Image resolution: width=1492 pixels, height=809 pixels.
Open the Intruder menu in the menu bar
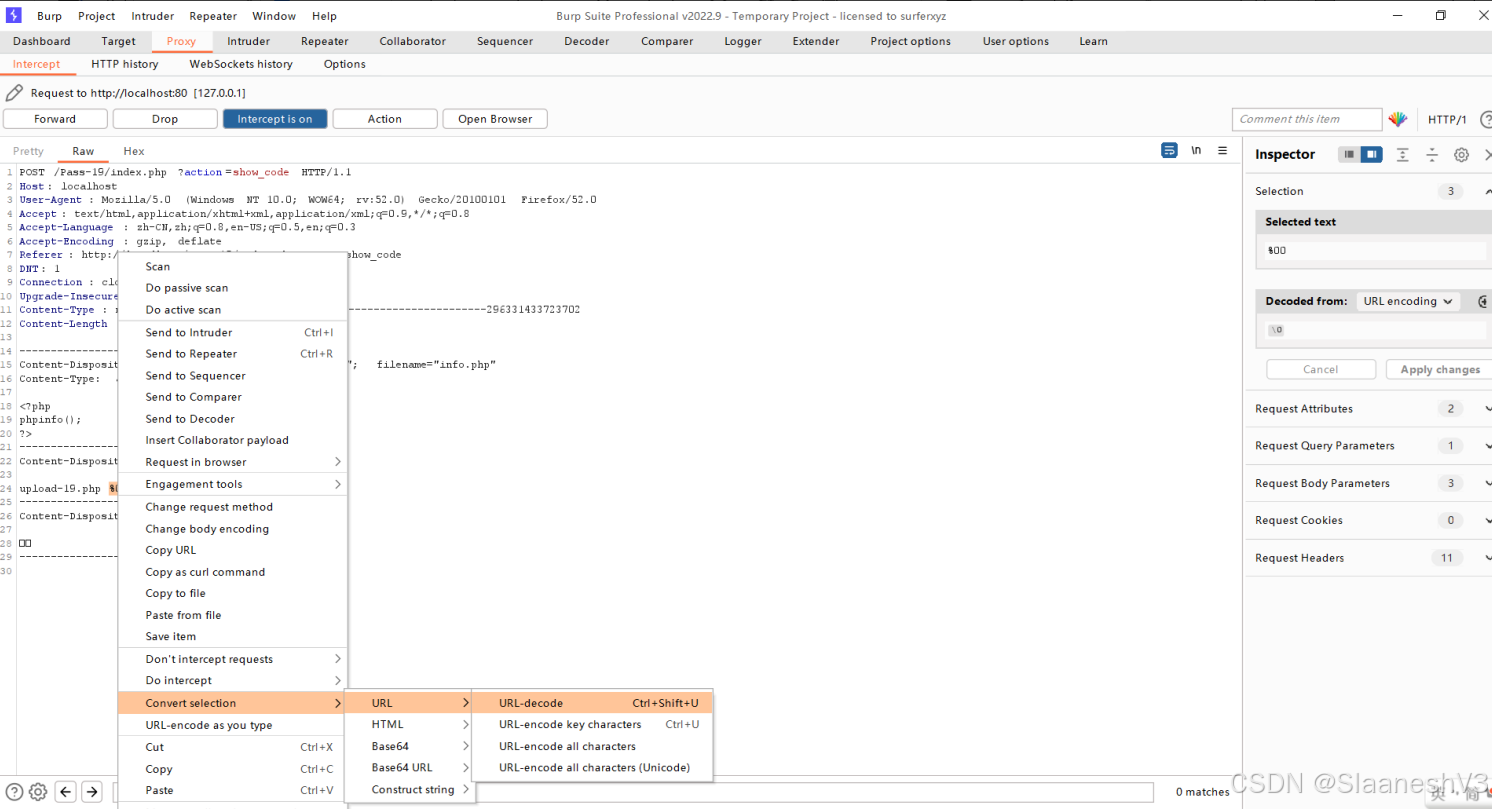click(x=152, y=16)
